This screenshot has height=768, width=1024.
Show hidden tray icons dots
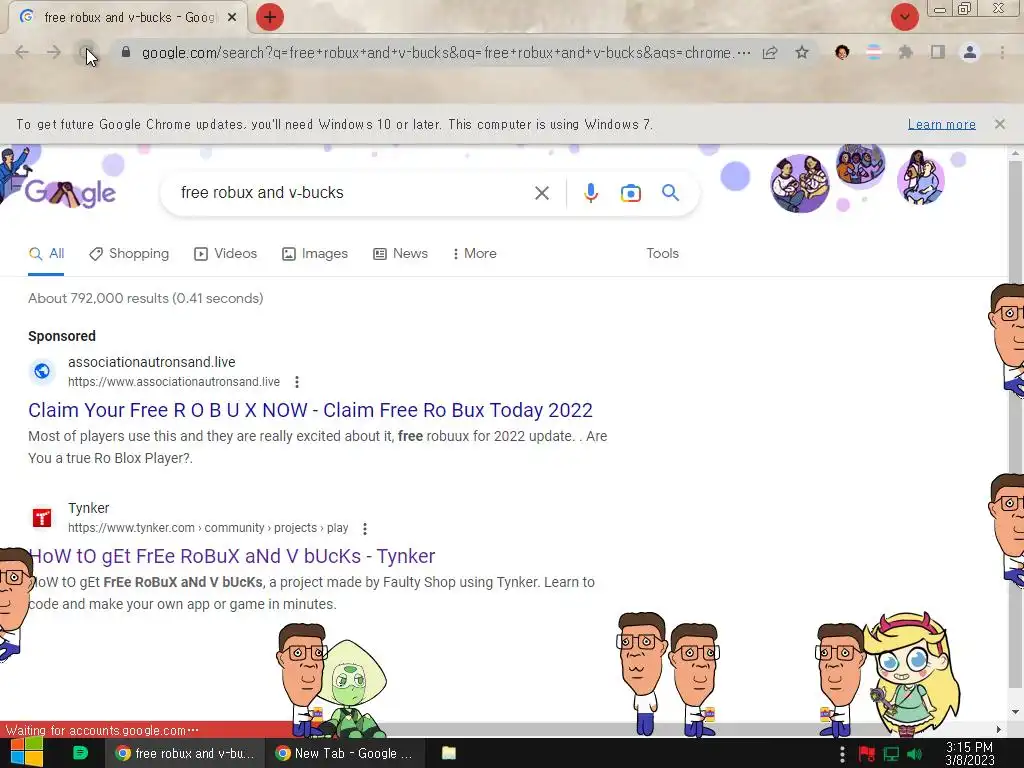842,754
